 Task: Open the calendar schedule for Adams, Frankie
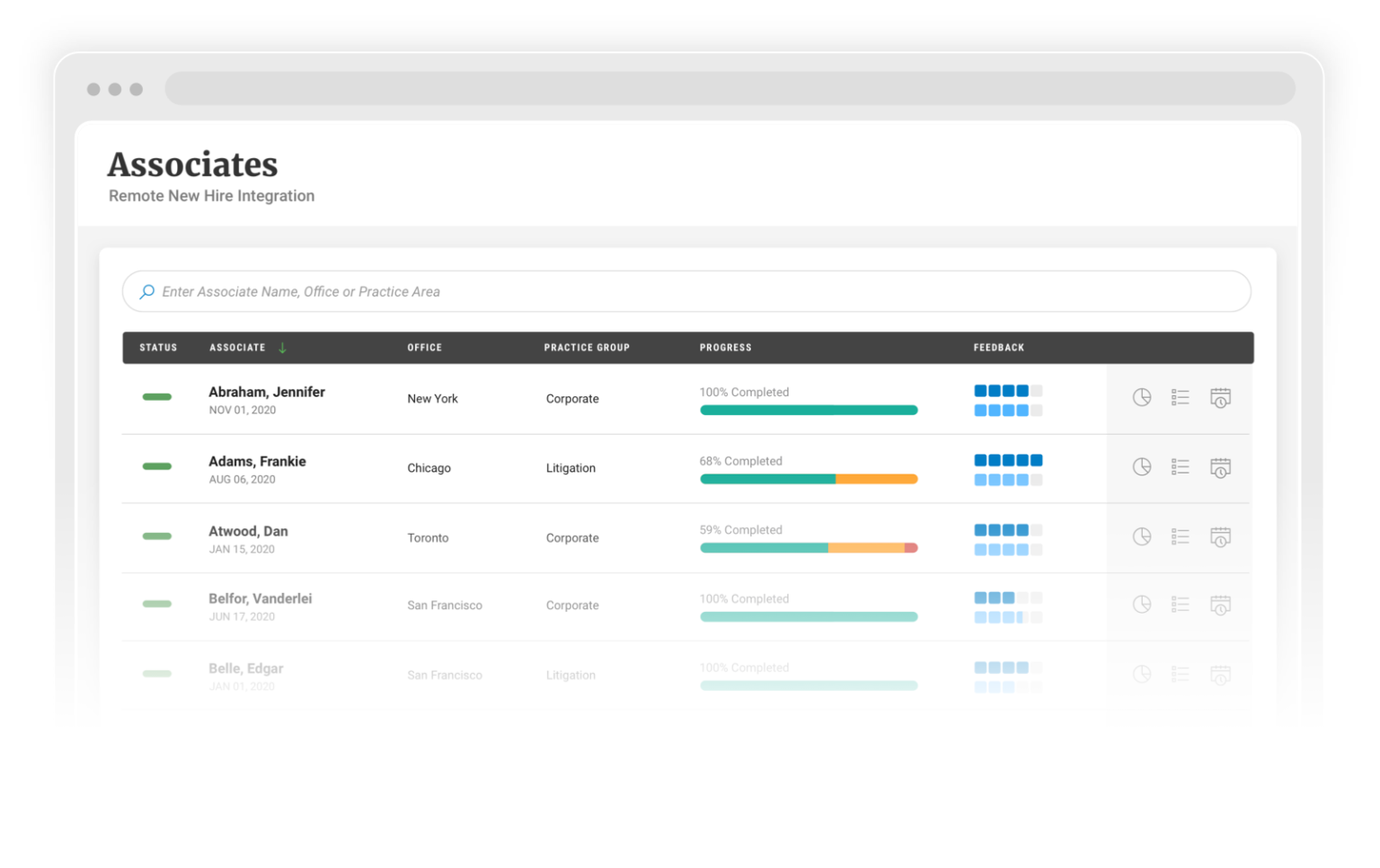pos(1220,466)
